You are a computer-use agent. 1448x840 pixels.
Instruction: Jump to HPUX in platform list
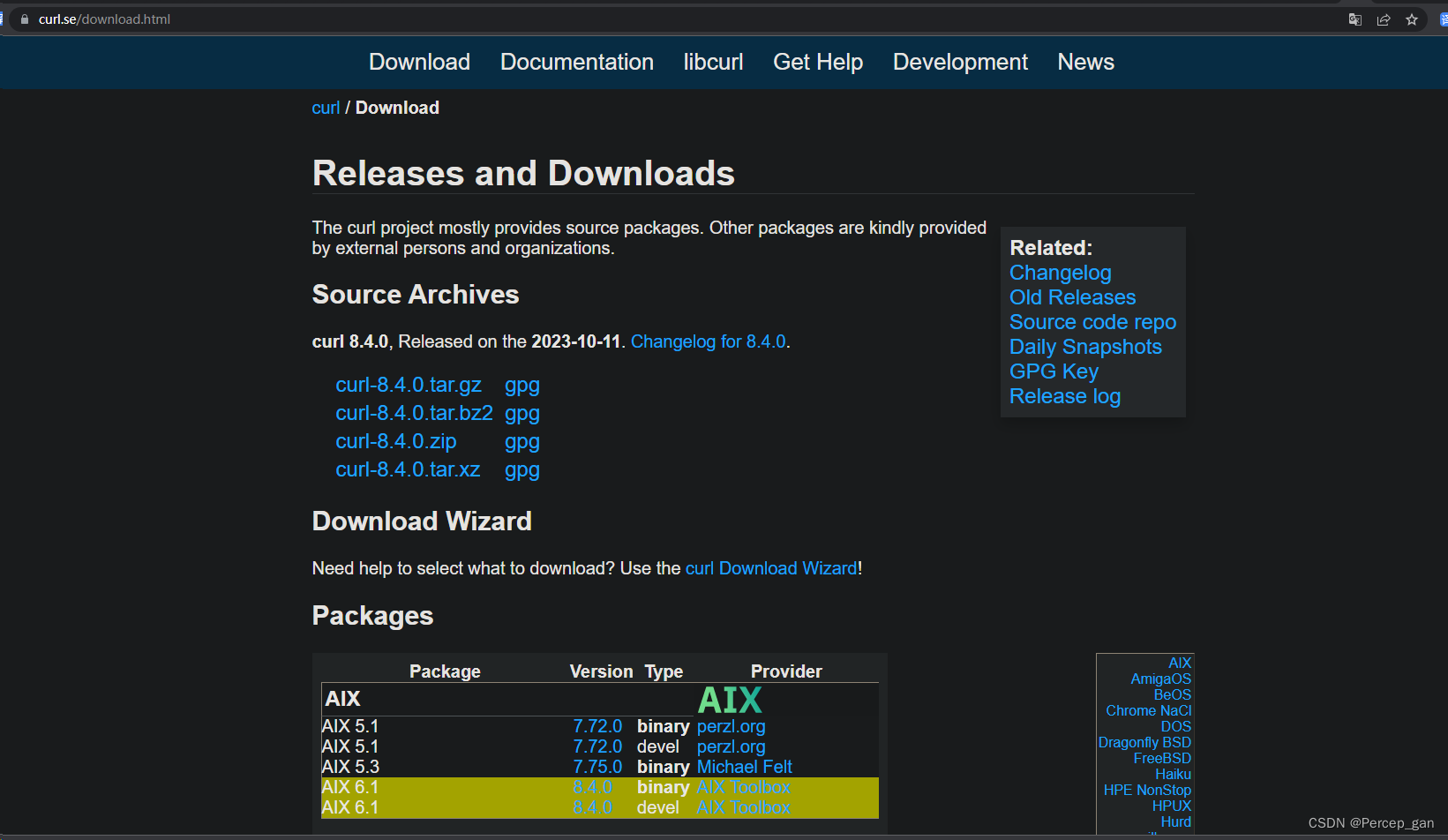pyautogui.click(x=1171, y=806)
